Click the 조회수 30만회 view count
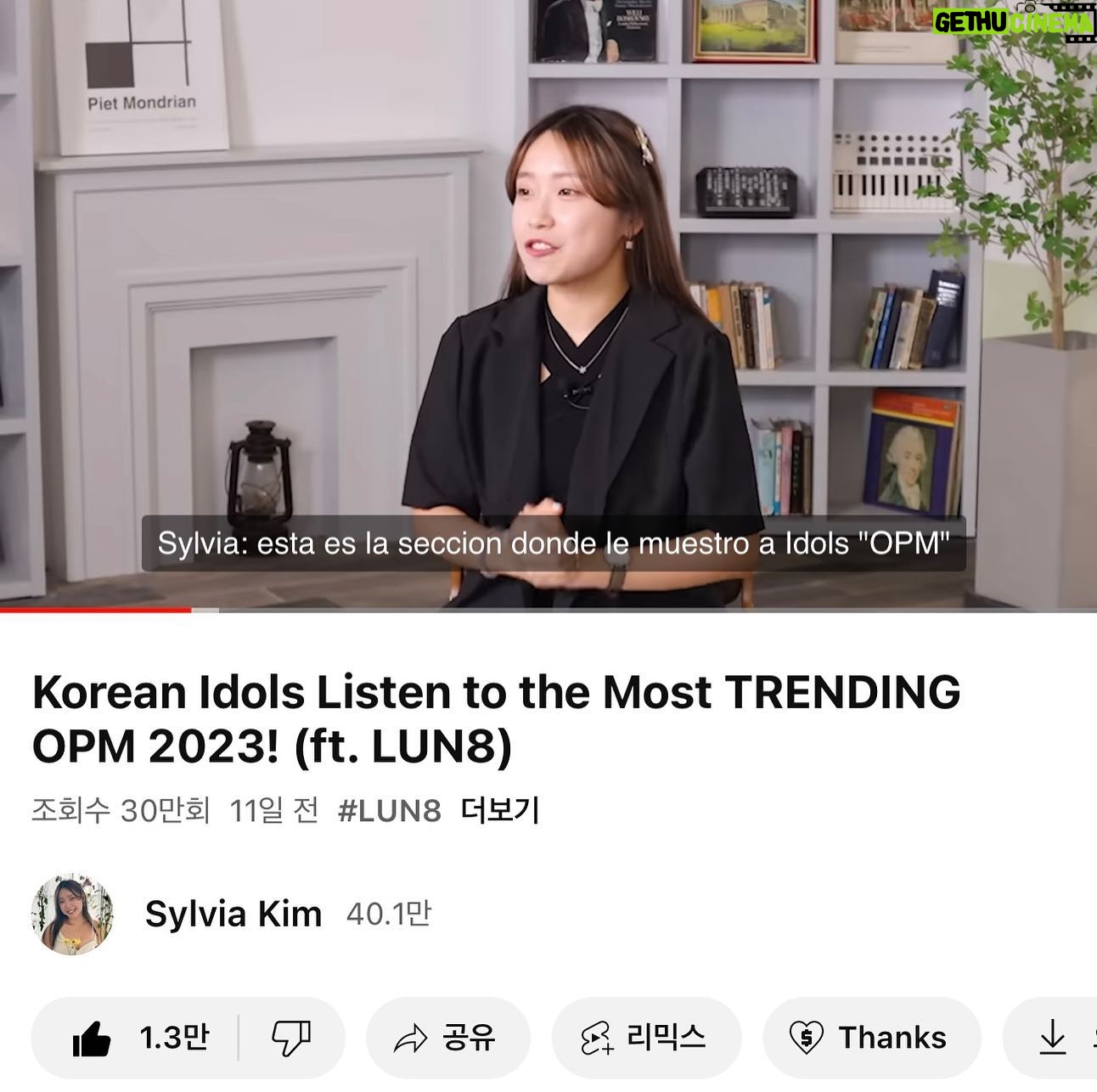The width and height of the screenshot is (1097, 1092). (x=121, y=811)
